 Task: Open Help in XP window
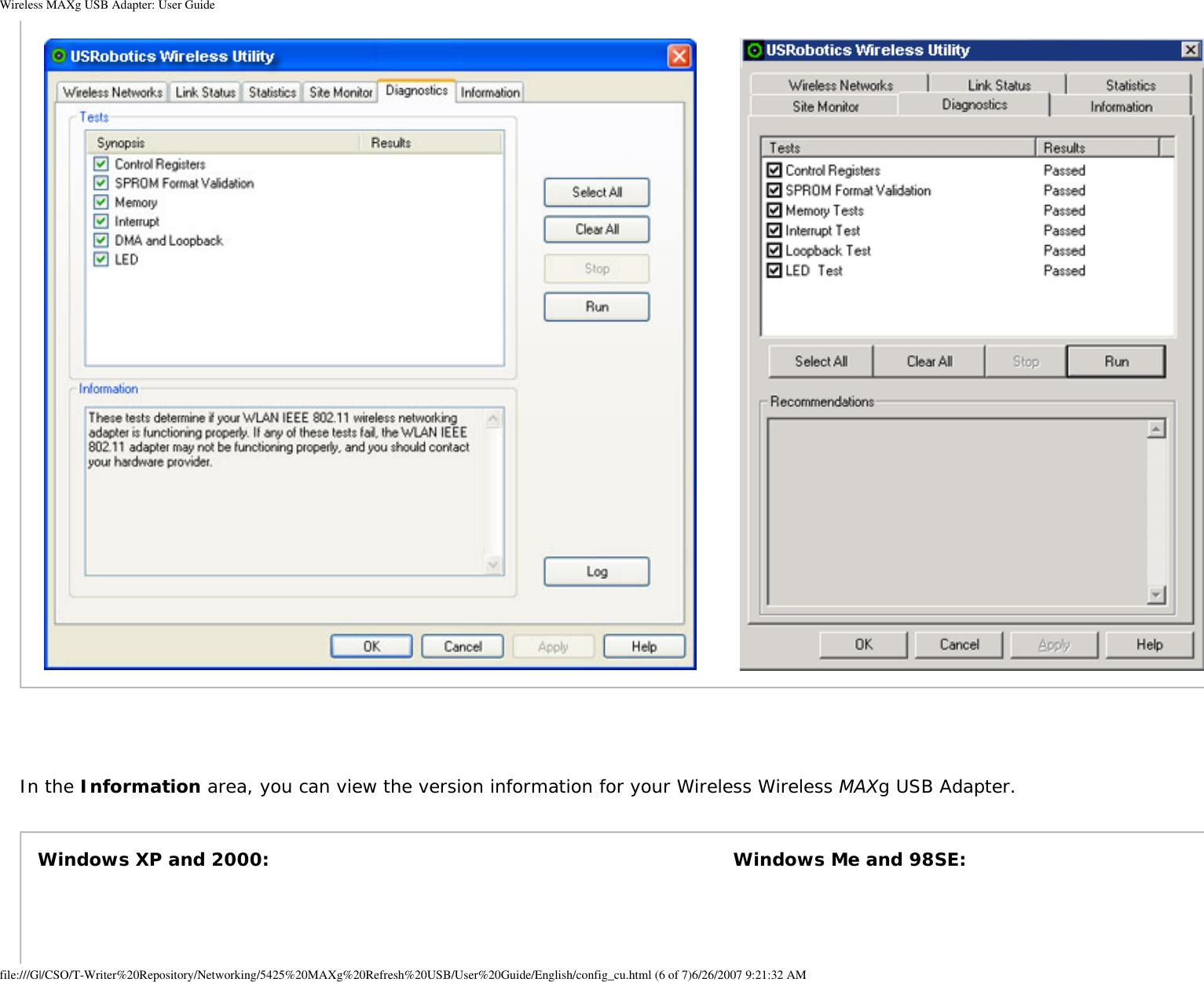[x=644, y=646]
